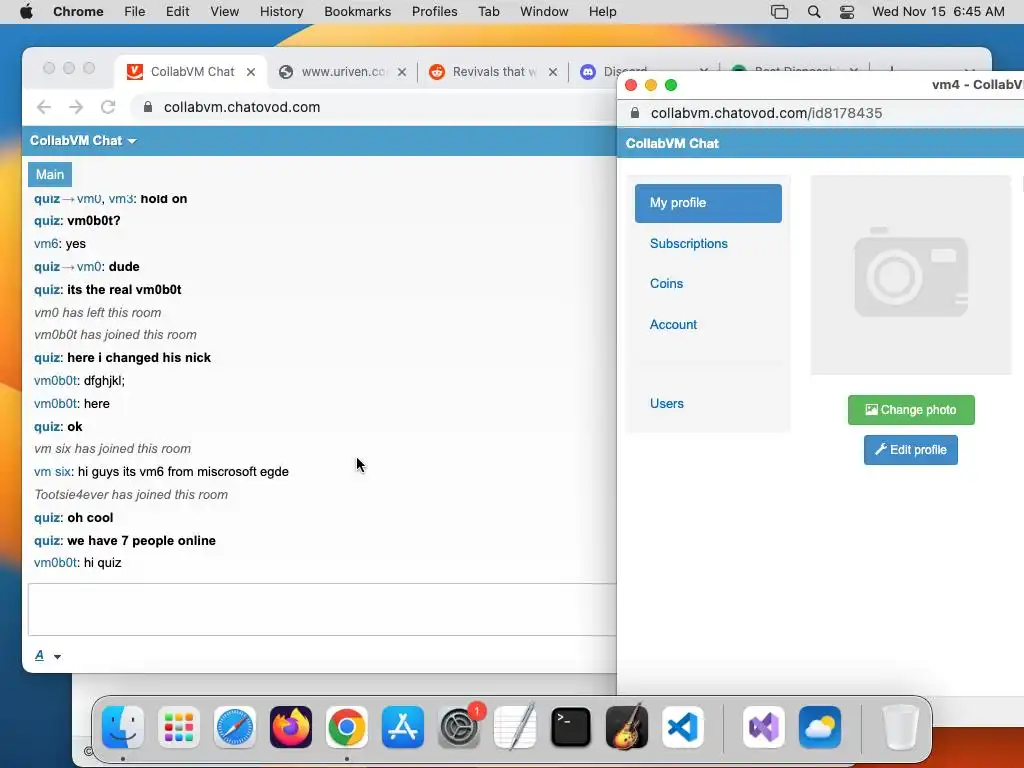Go forward in the Chrome browser
1024x768 pixels.
[x=76, y=107]
